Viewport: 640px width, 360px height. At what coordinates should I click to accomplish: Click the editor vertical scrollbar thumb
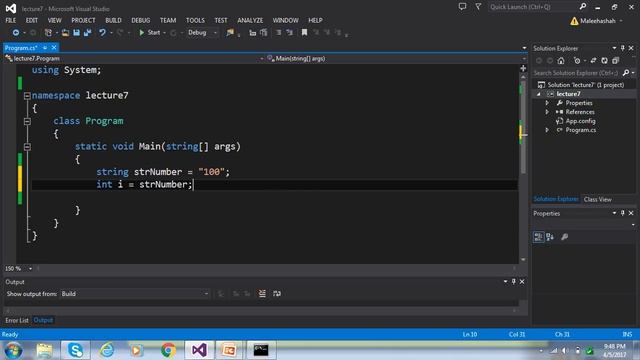(x=523, y=127)
